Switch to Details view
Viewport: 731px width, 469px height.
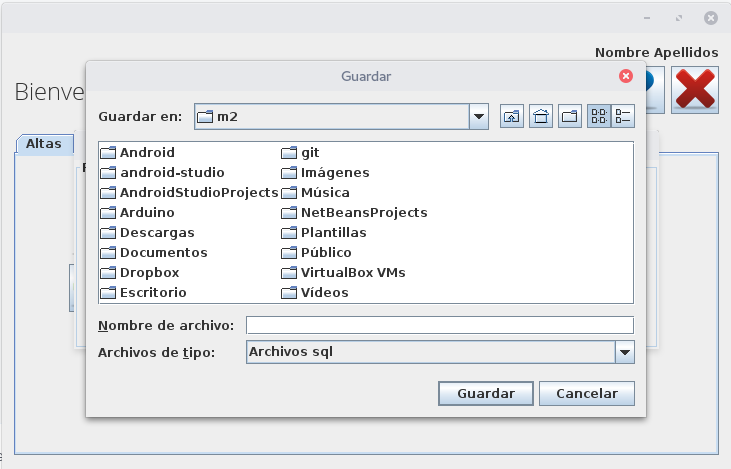[623, 117]
